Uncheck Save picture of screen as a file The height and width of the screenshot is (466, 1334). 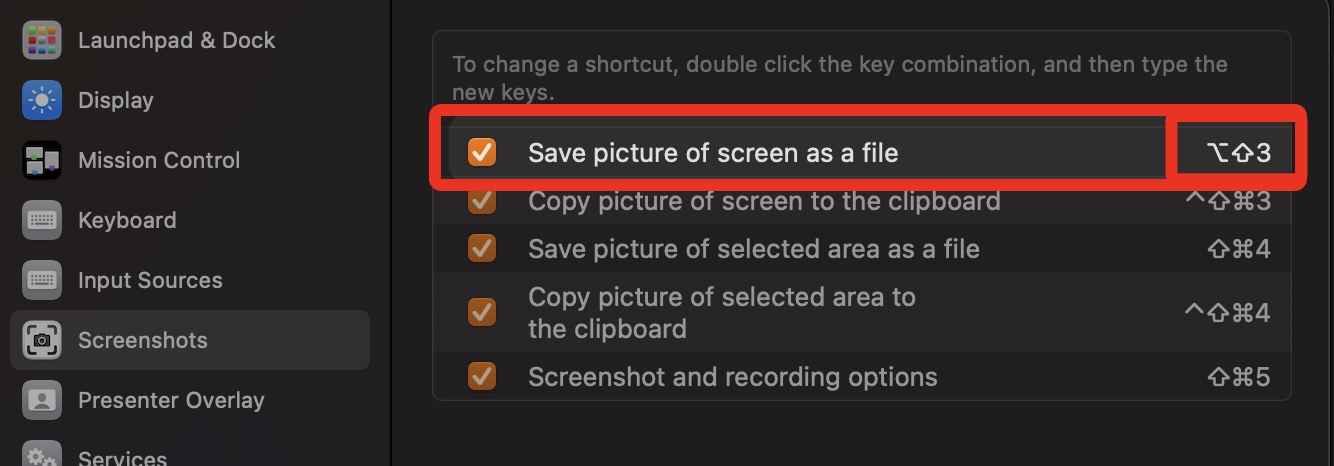[x=482, y=152]
